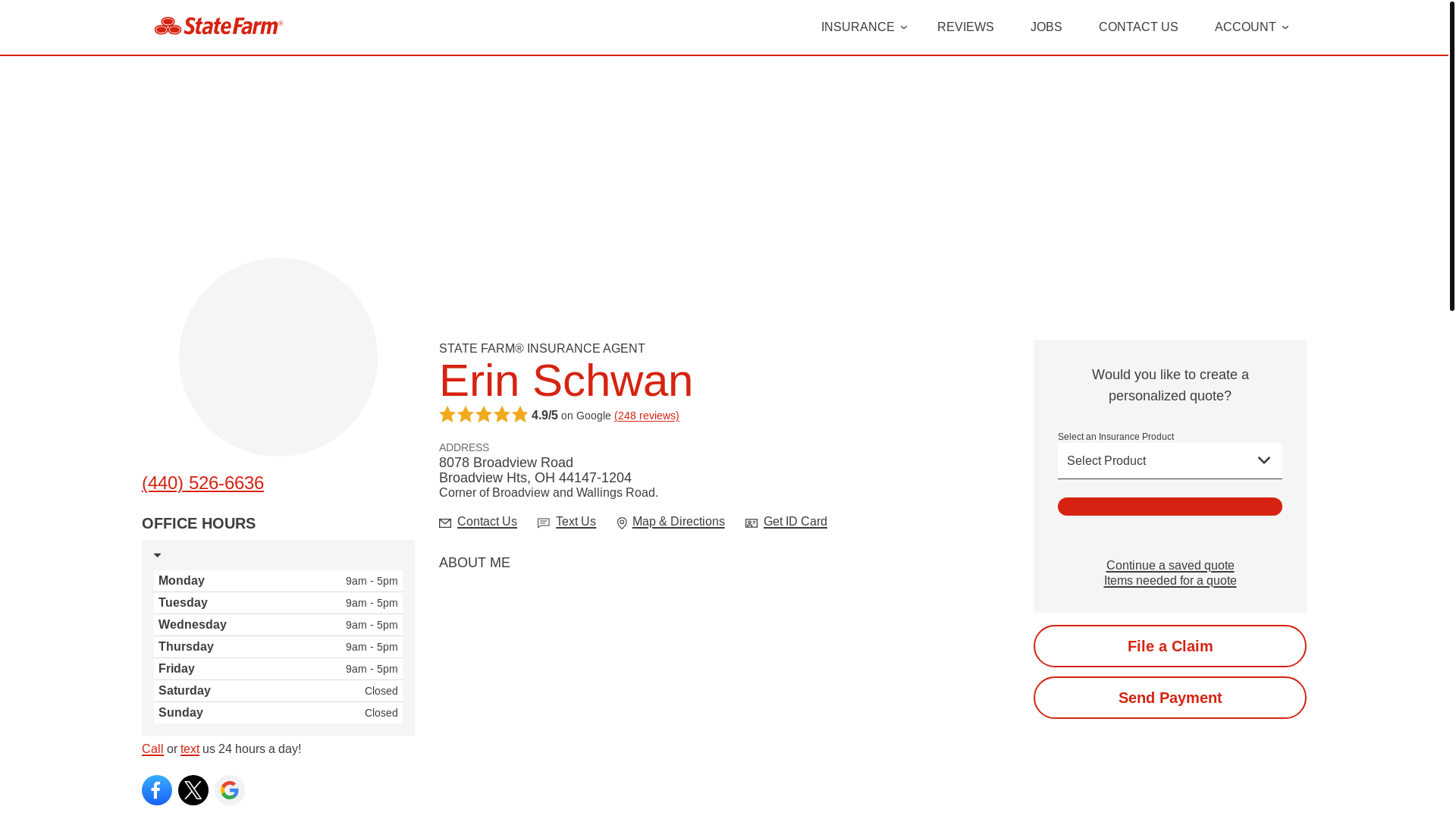Click the Send Payment button

coord(1170,698)
